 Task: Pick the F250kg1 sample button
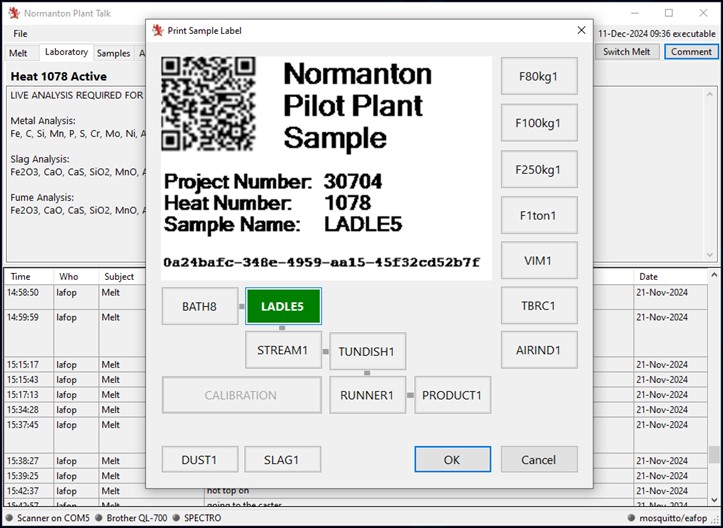(x=539, y=169)
